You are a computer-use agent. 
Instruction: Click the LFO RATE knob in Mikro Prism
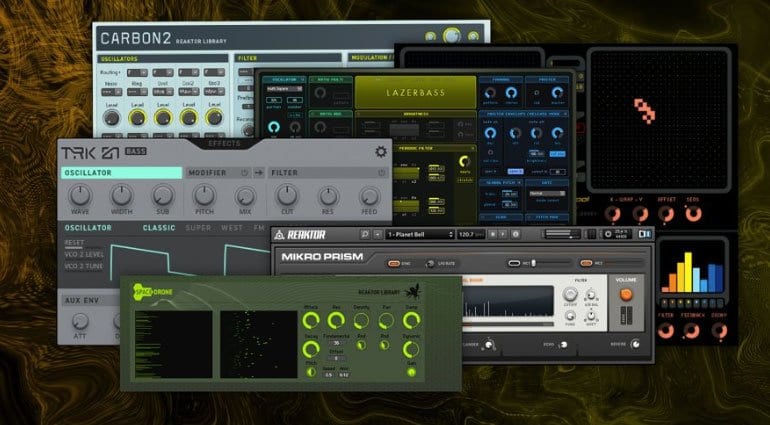(x=431, y=264)
